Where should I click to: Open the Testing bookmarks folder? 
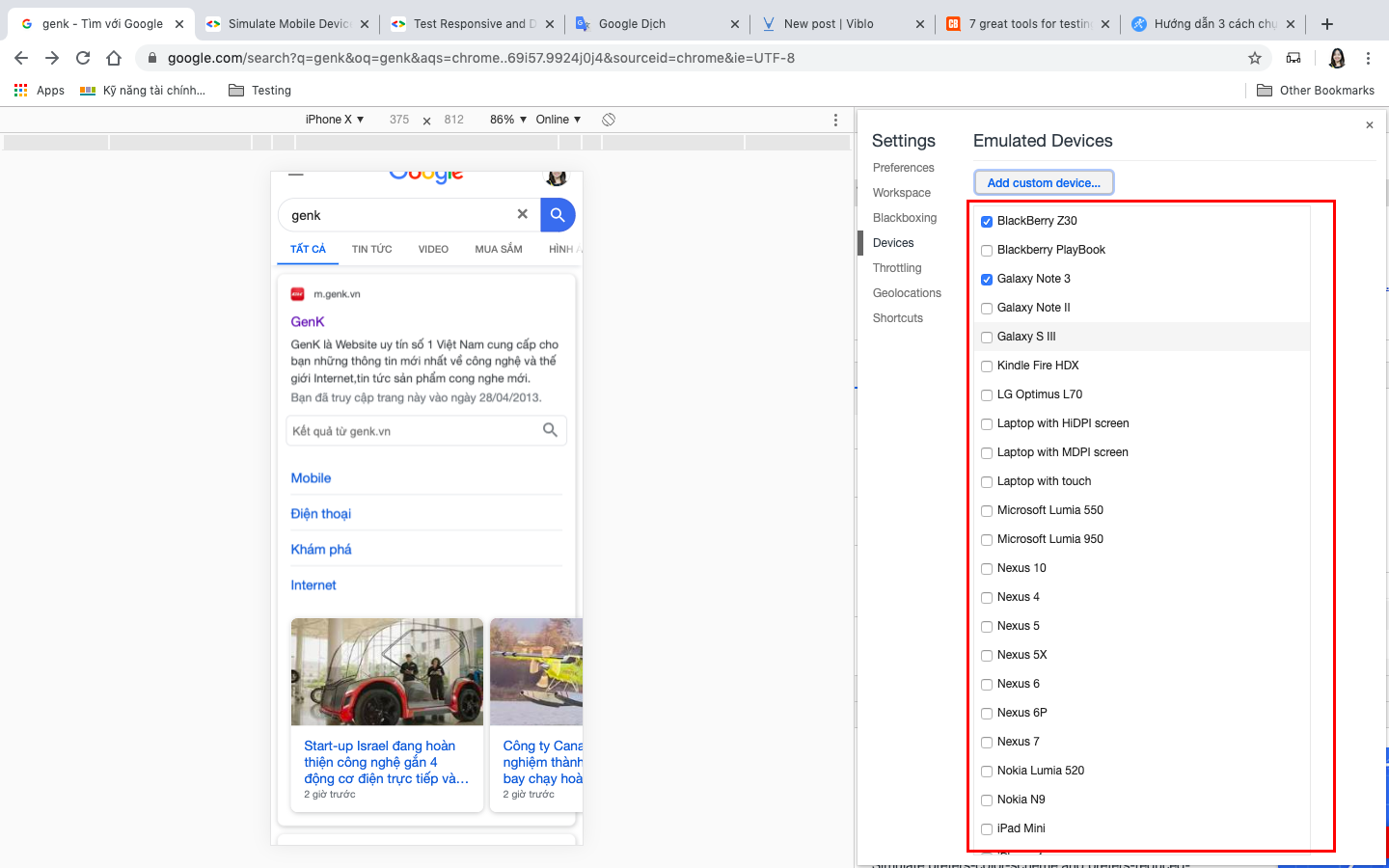pos(259,91)
